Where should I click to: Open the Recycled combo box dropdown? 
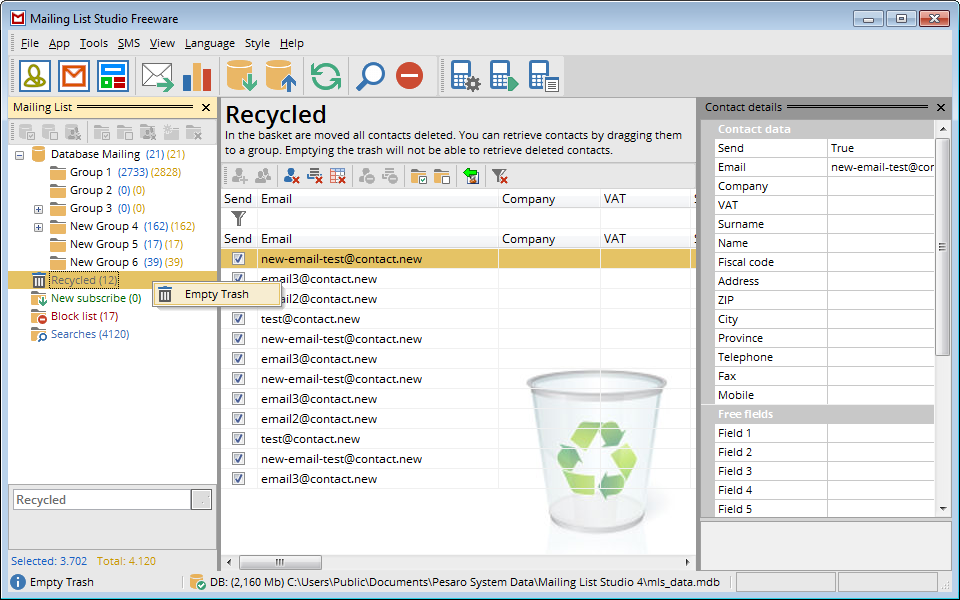201,500
